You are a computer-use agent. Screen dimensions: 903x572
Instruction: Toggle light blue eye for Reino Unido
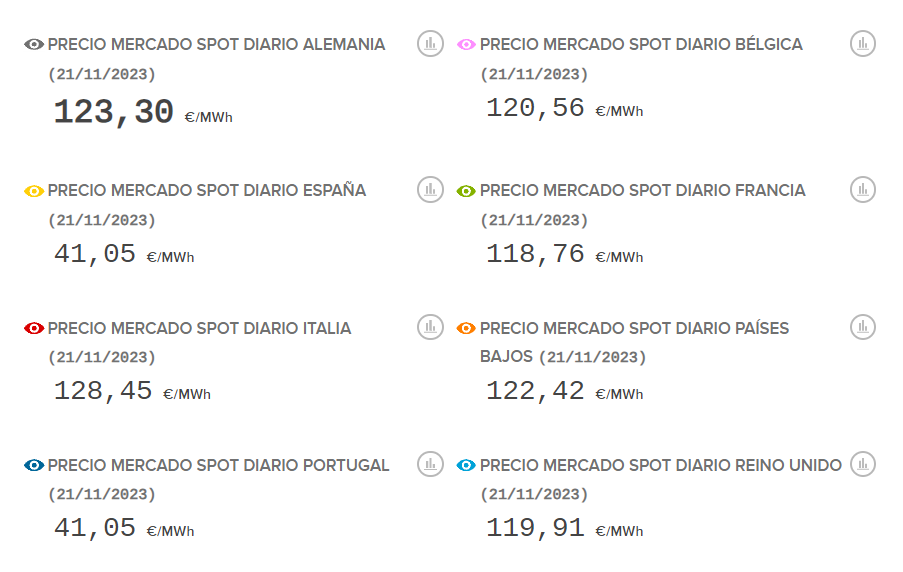466,465
